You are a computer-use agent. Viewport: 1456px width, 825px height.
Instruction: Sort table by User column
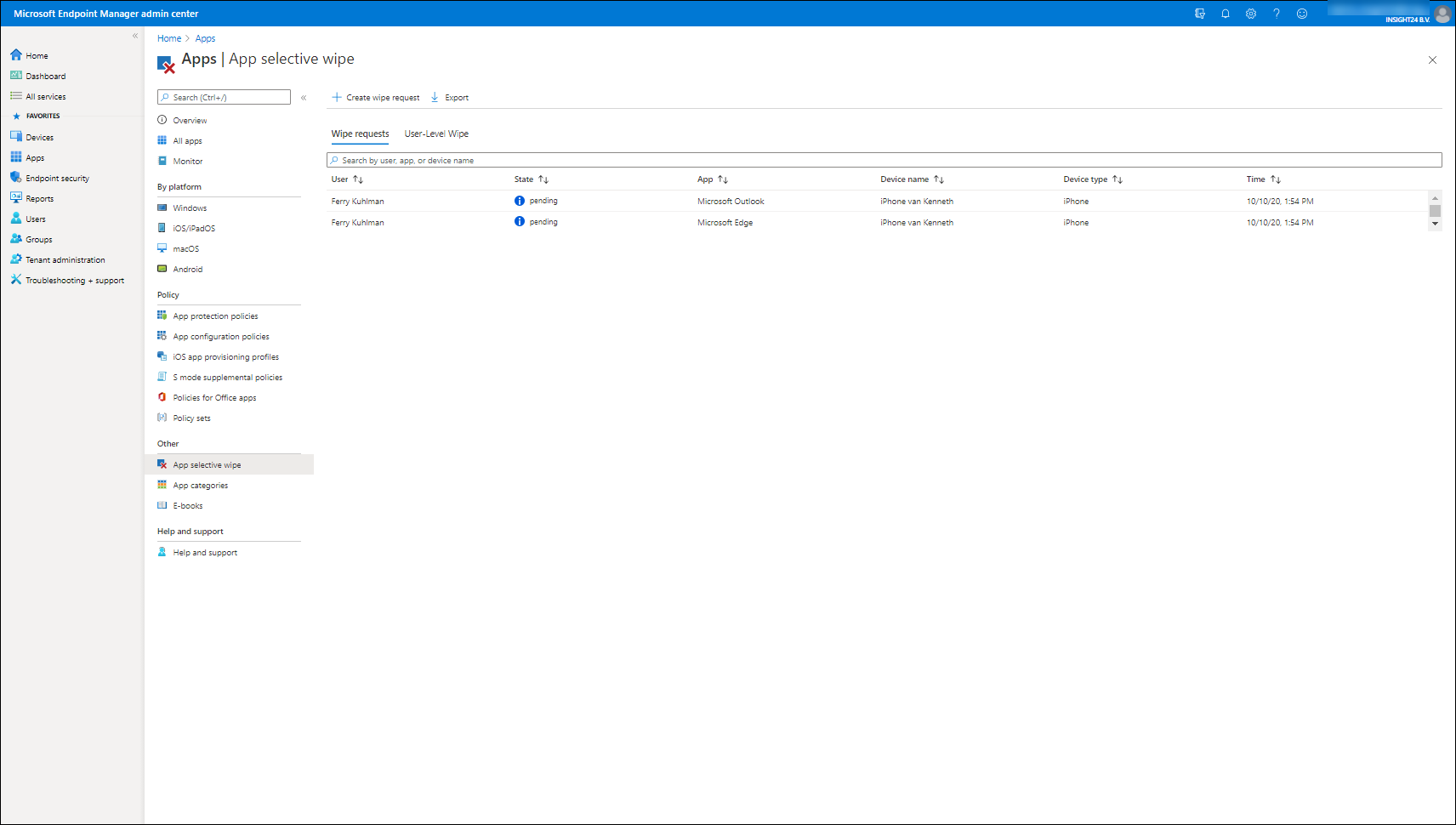tap(347, 179)
